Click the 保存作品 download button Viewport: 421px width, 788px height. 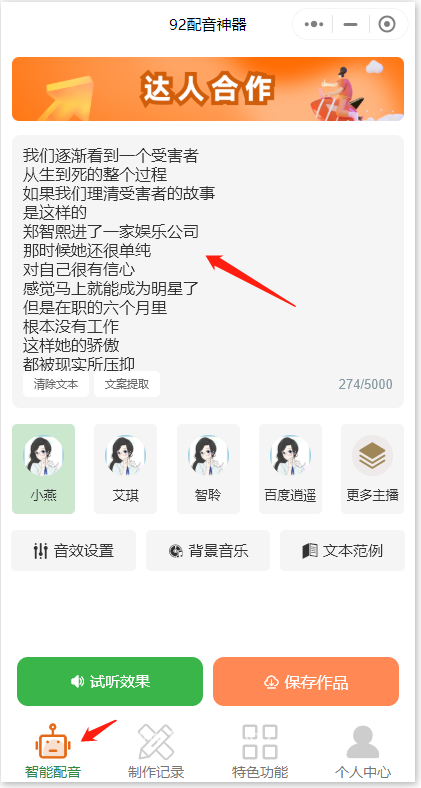(x=306, y=681)
